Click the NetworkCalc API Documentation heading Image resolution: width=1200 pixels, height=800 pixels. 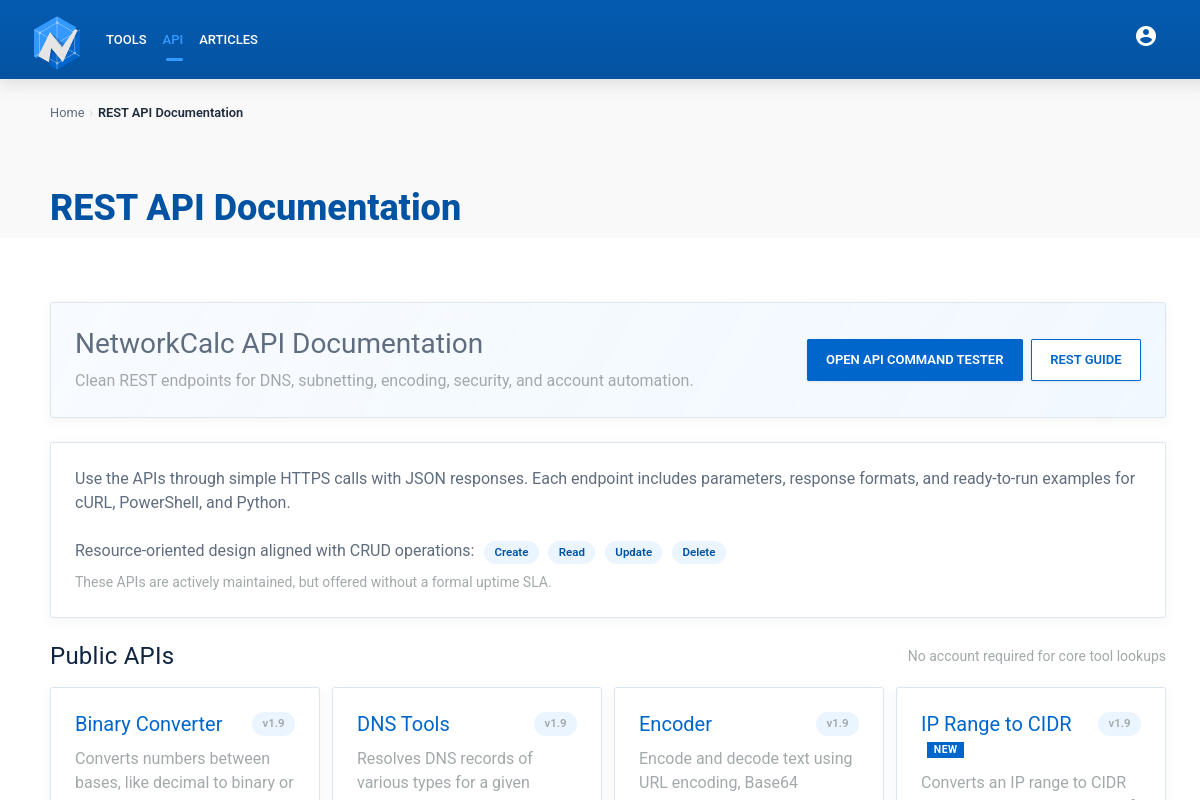tap(279, 344)
